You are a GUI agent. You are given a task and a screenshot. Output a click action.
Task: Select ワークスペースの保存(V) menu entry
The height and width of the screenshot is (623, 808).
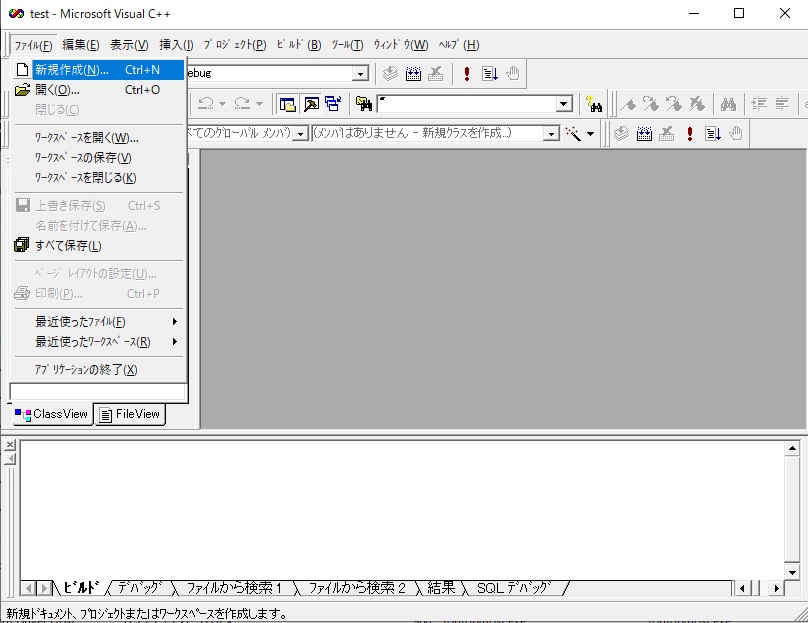[x=98, y=158]
